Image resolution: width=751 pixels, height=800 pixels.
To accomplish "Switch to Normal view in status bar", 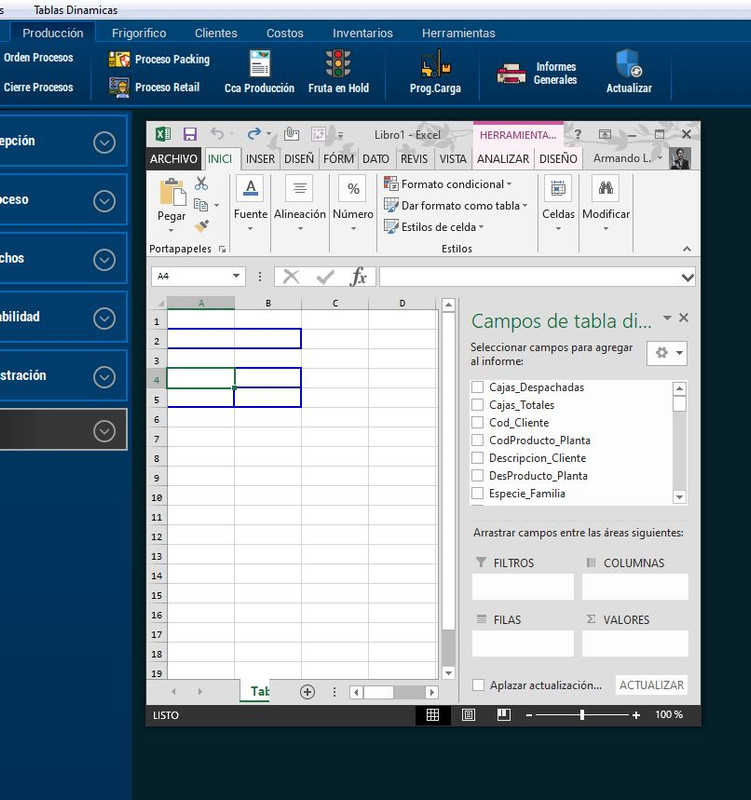I will (433, 715).
